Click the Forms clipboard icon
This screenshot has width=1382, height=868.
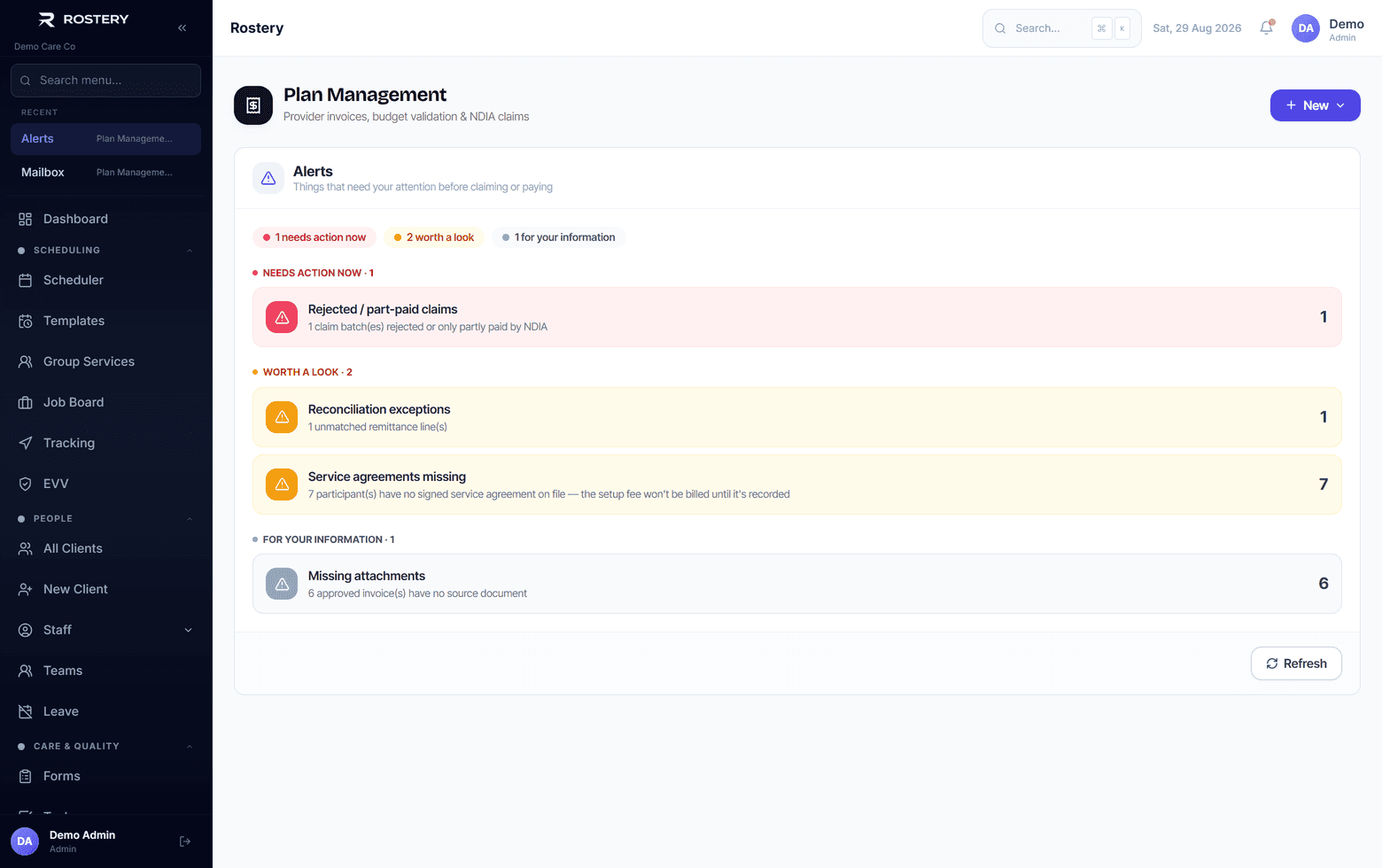coord(26,776)
